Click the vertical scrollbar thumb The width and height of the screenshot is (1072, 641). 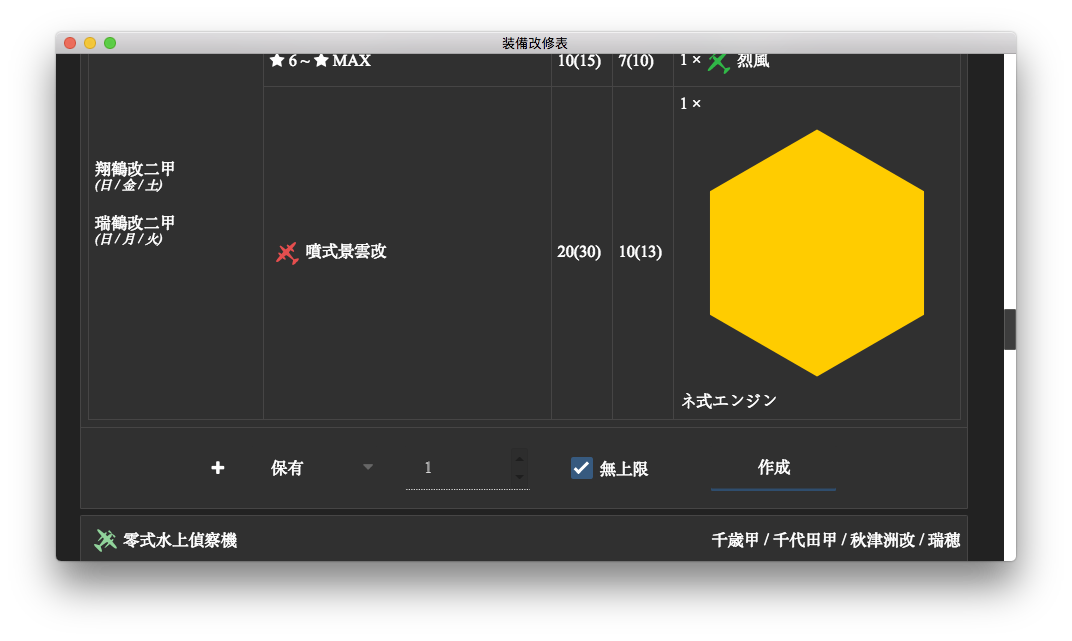[x=1010, y=329]
